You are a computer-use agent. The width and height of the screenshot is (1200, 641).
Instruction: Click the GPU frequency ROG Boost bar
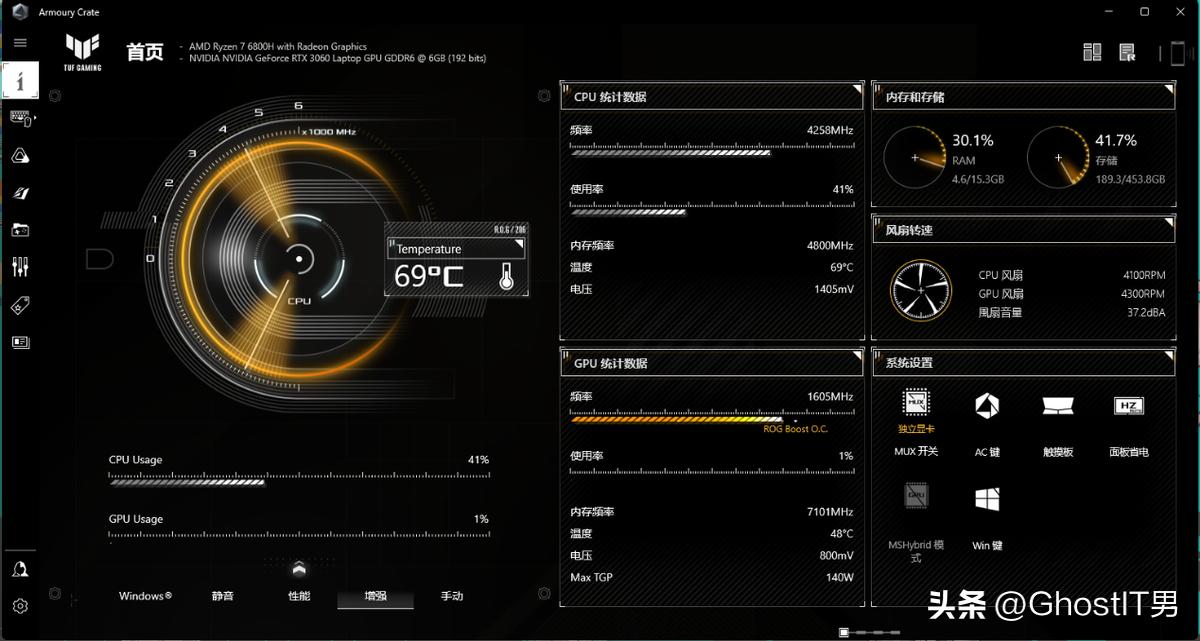click(x=711, y=418)
